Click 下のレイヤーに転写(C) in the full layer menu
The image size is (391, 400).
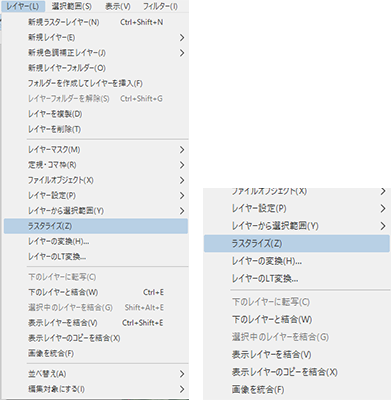click(96, 277)
